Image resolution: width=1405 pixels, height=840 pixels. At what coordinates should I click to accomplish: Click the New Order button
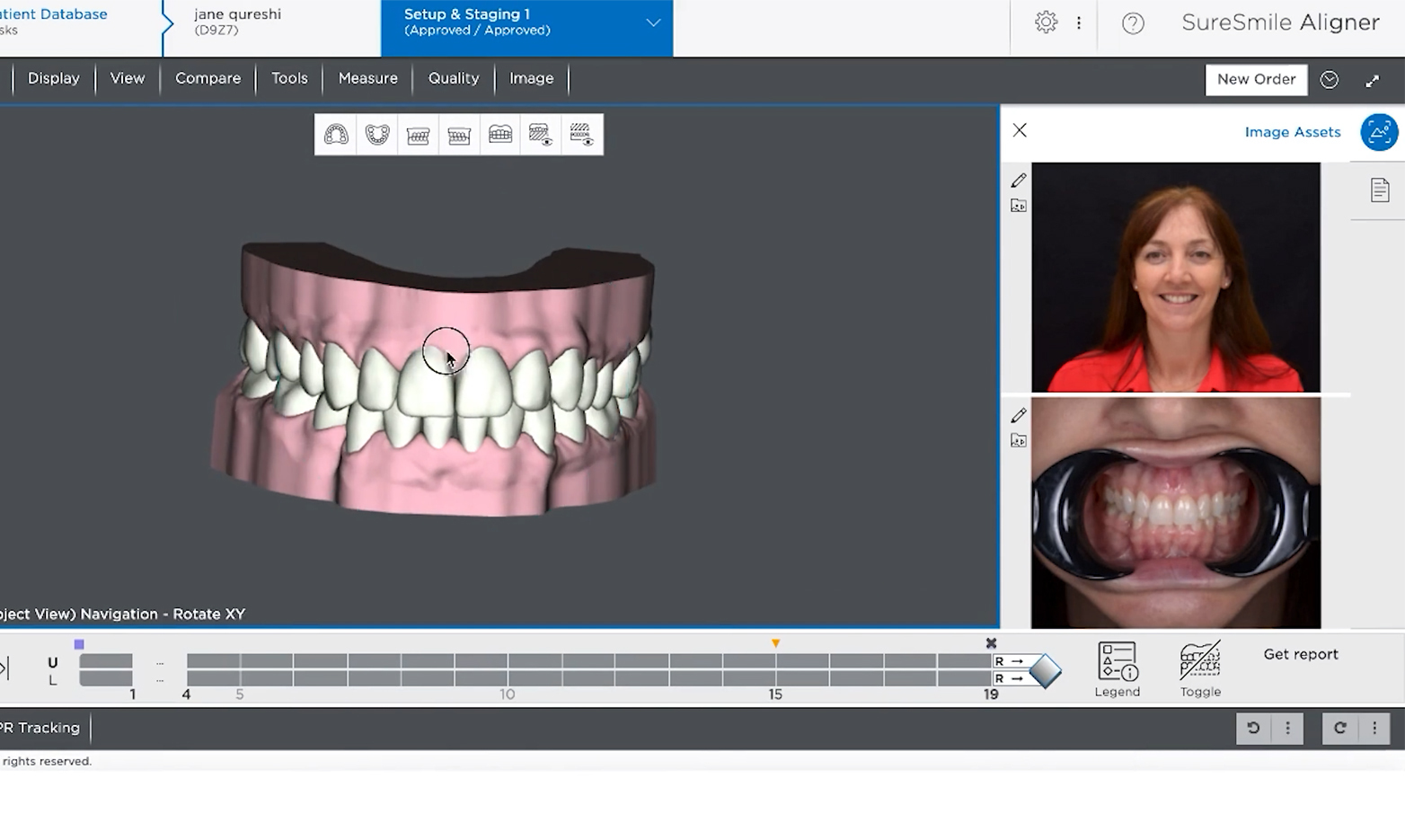click(1256, 79)
